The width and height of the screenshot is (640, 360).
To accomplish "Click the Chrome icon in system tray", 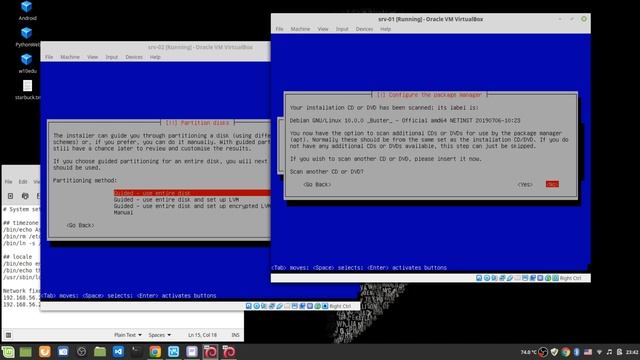I will (x=565, y=352).
